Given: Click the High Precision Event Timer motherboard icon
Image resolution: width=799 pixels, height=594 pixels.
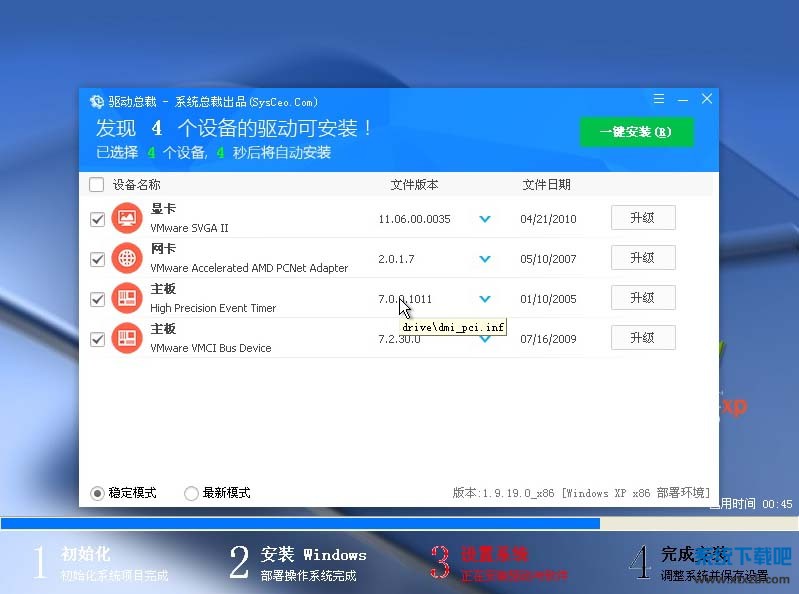Looking at the screenshot, I should [127, 298].
